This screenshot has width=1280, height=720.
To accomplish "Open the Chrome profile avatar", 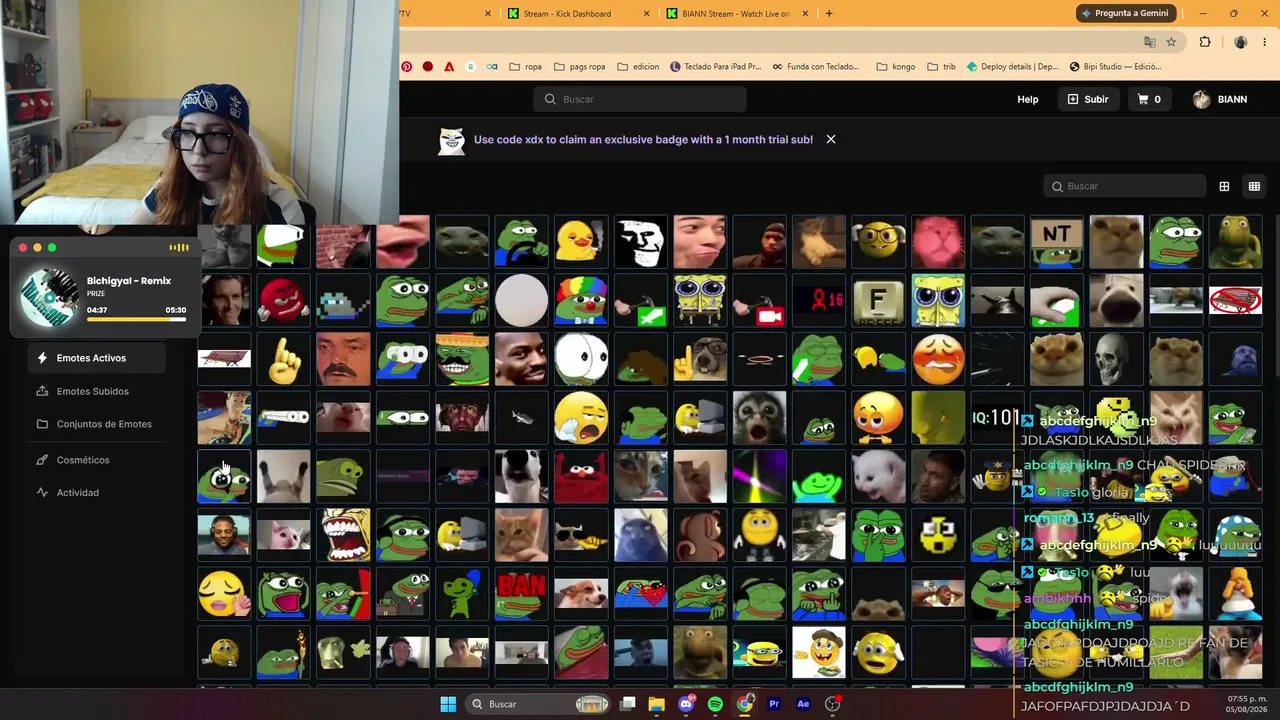I will 1240,42.
